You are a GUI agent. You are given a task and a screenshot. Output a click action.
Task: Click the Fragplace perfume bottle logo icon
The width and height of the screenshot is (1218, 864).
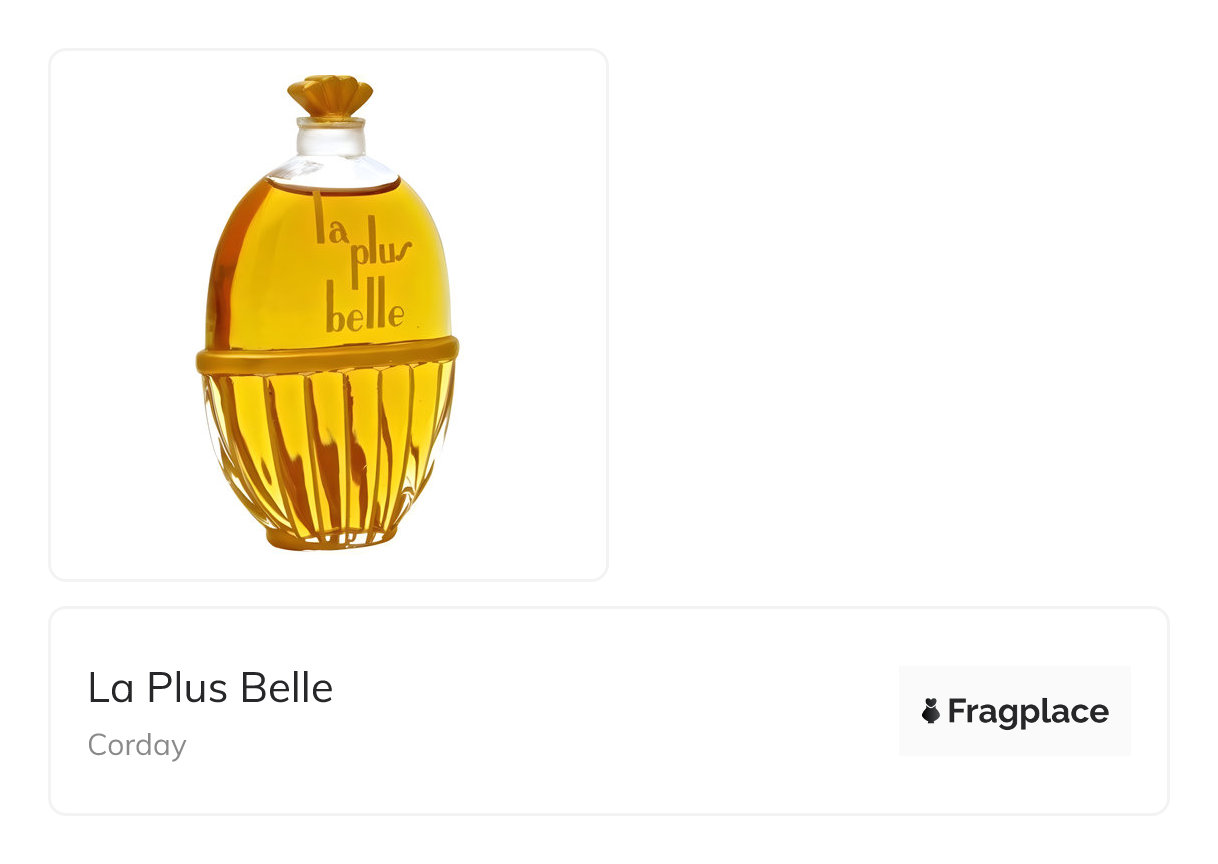(x=931, y=711)
